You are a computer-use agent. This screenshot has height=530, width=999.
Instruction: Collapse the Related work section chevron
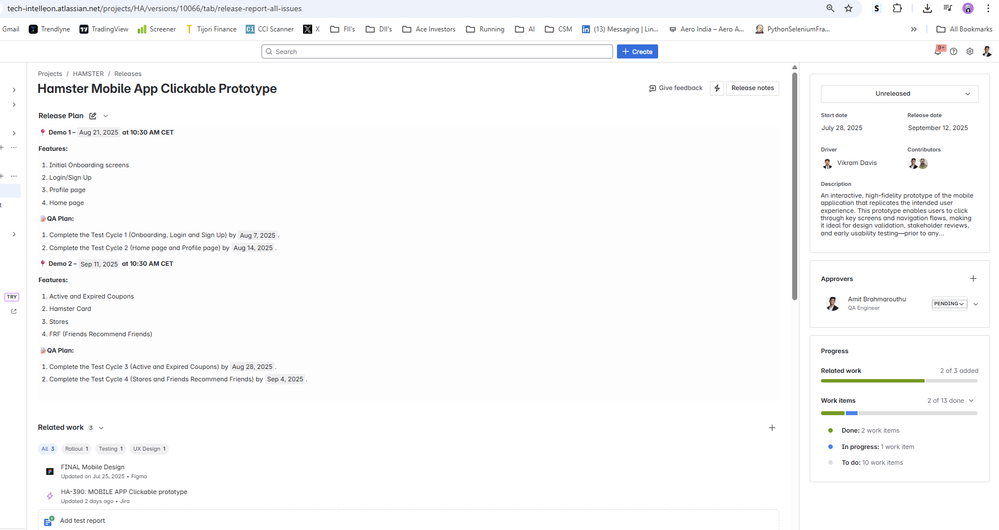point(101,428)
